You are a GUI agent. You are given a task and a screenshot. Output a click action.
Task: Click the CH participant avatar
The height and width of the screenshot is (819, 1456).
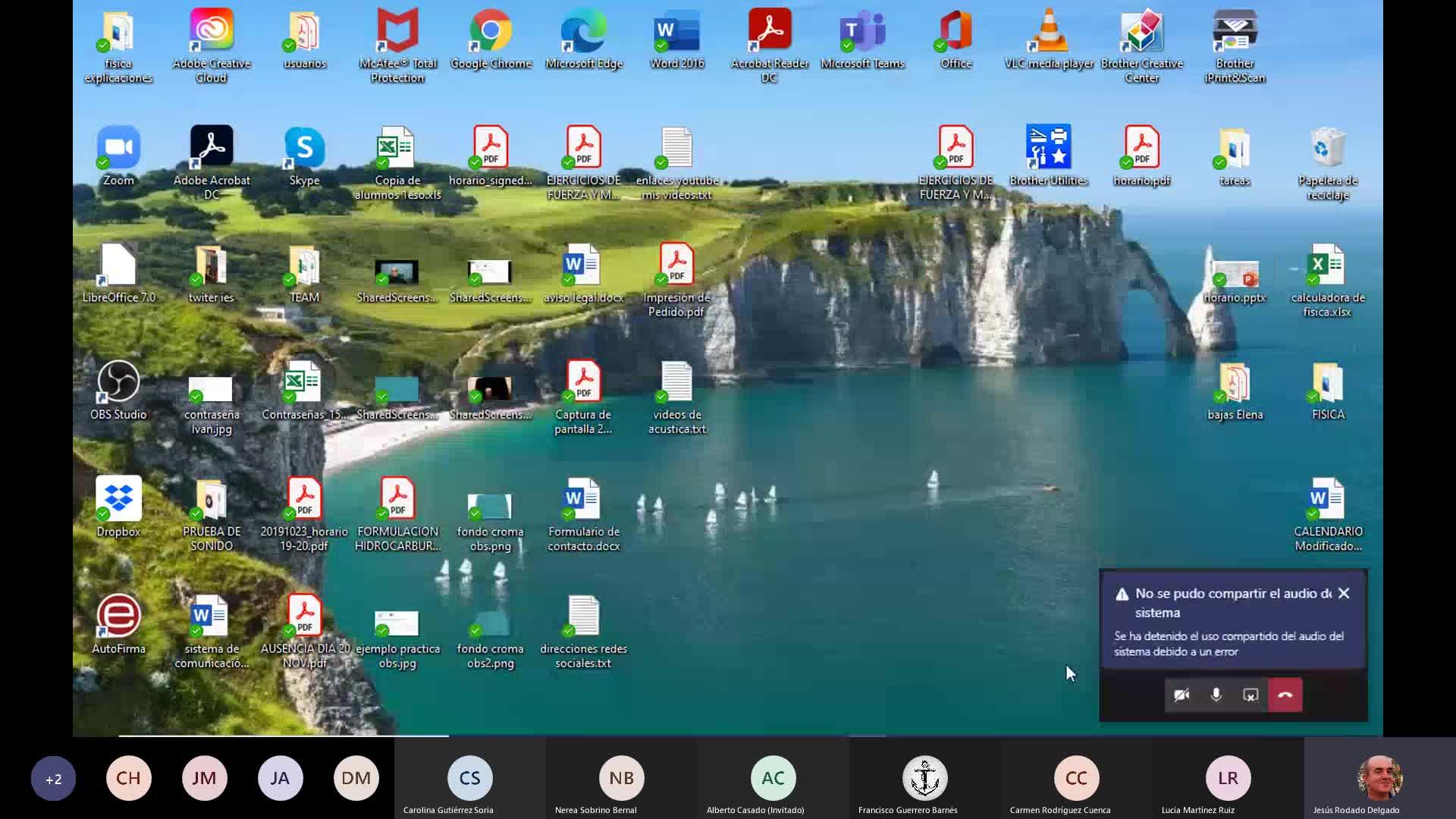click(x=128, y=778)
